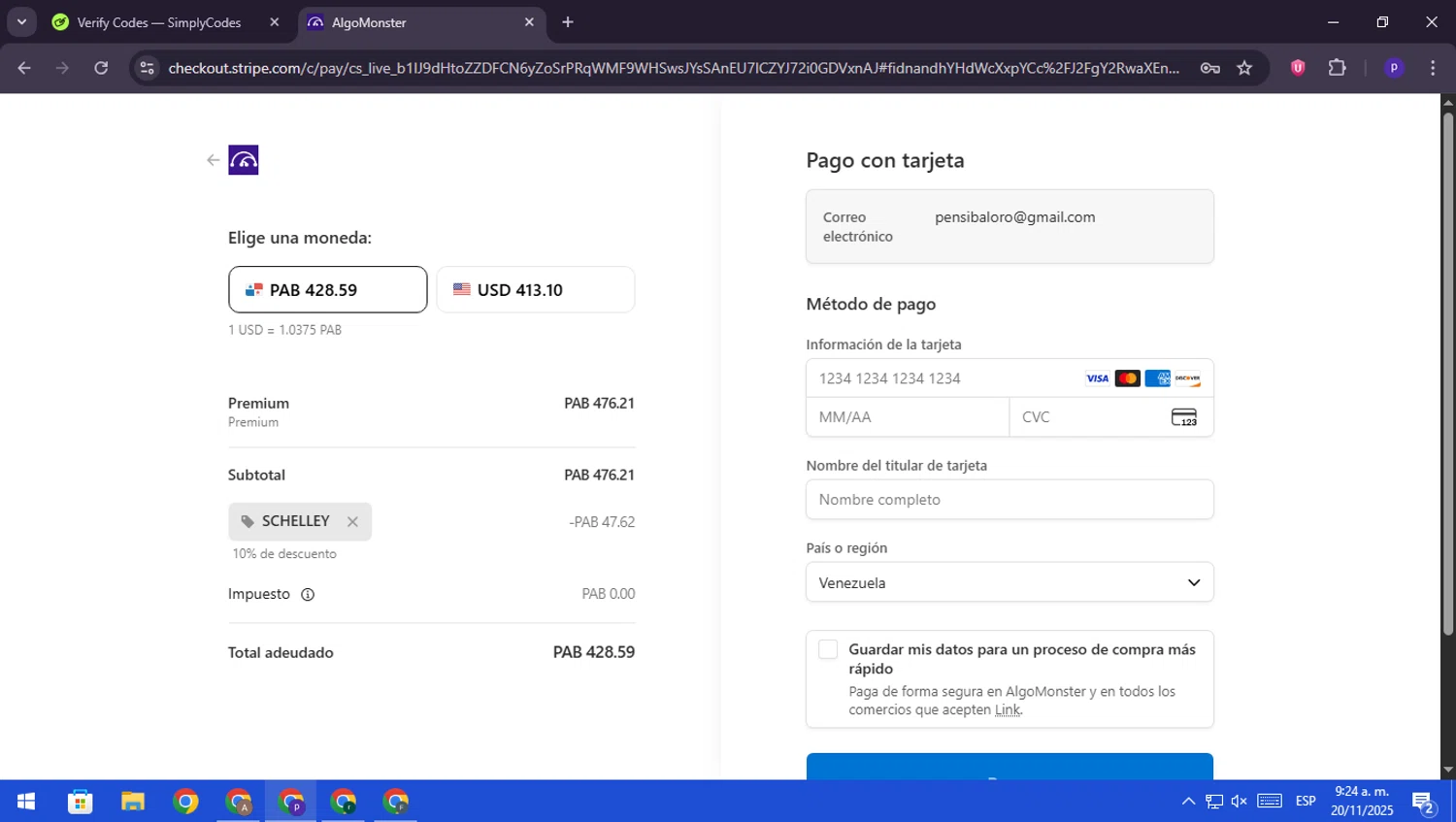Screen dimensions: 1456x822
Task: Open the Link hyperlink
Action: point(1008,709)
